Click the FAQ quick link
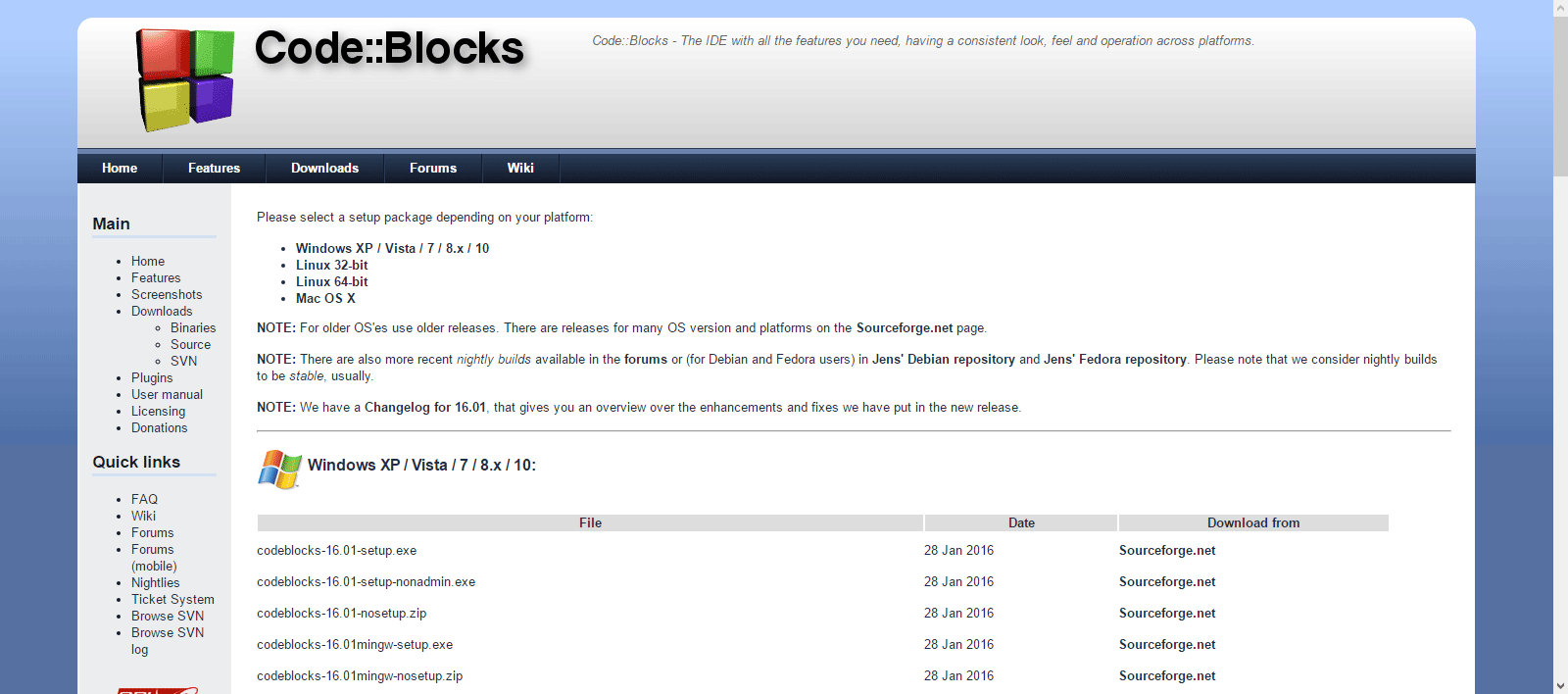1568x694 pixels. (144, 499)
